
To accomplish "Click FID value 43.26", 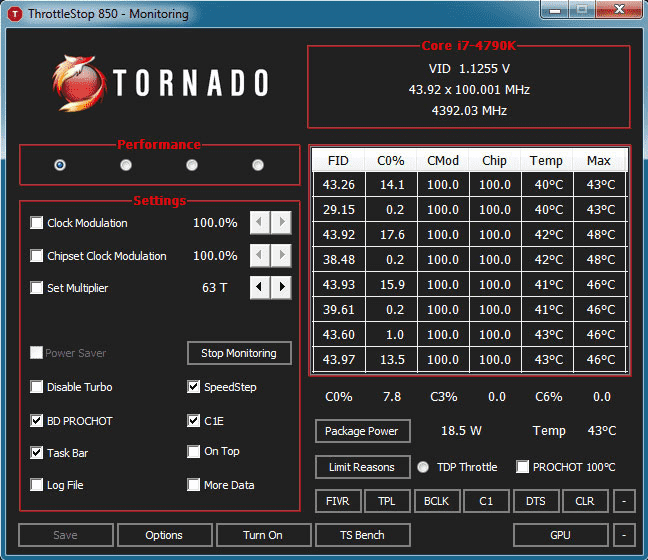I will (339, 184).
